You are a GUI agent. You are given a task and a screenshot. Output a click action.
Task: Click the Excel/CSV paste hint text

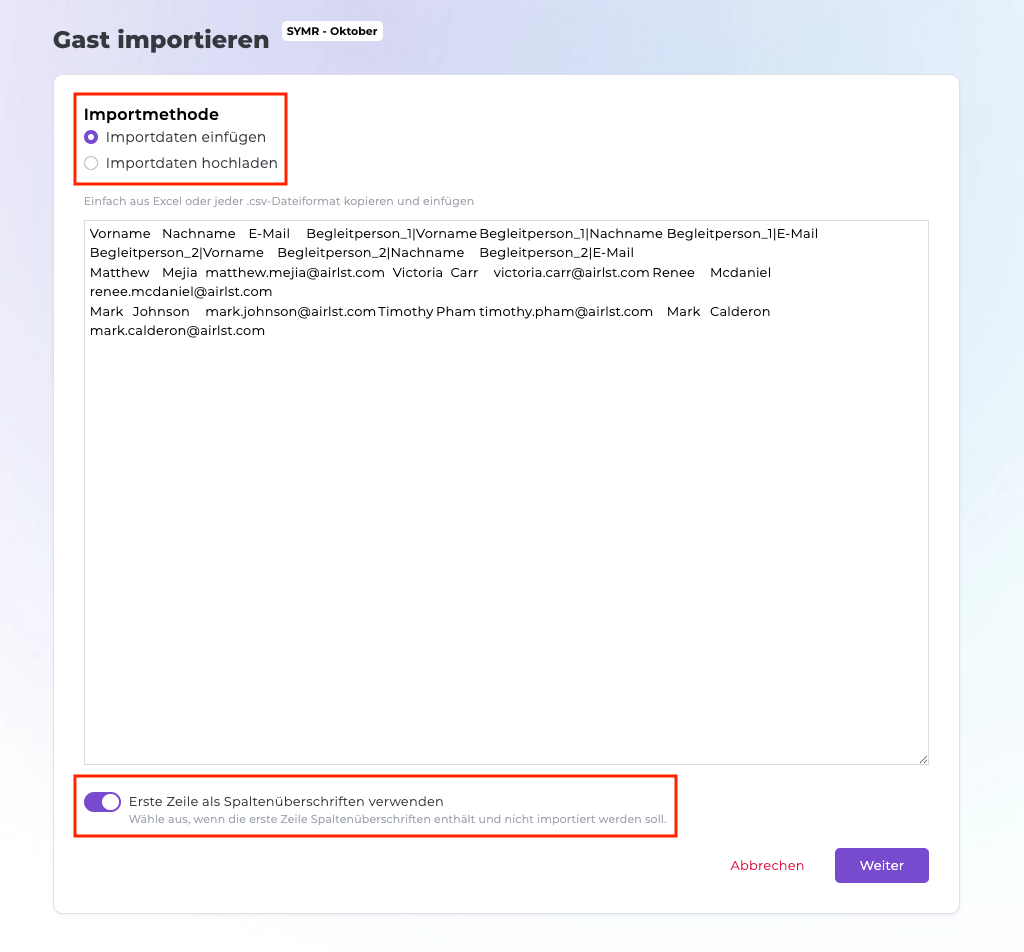coord(279,201)
